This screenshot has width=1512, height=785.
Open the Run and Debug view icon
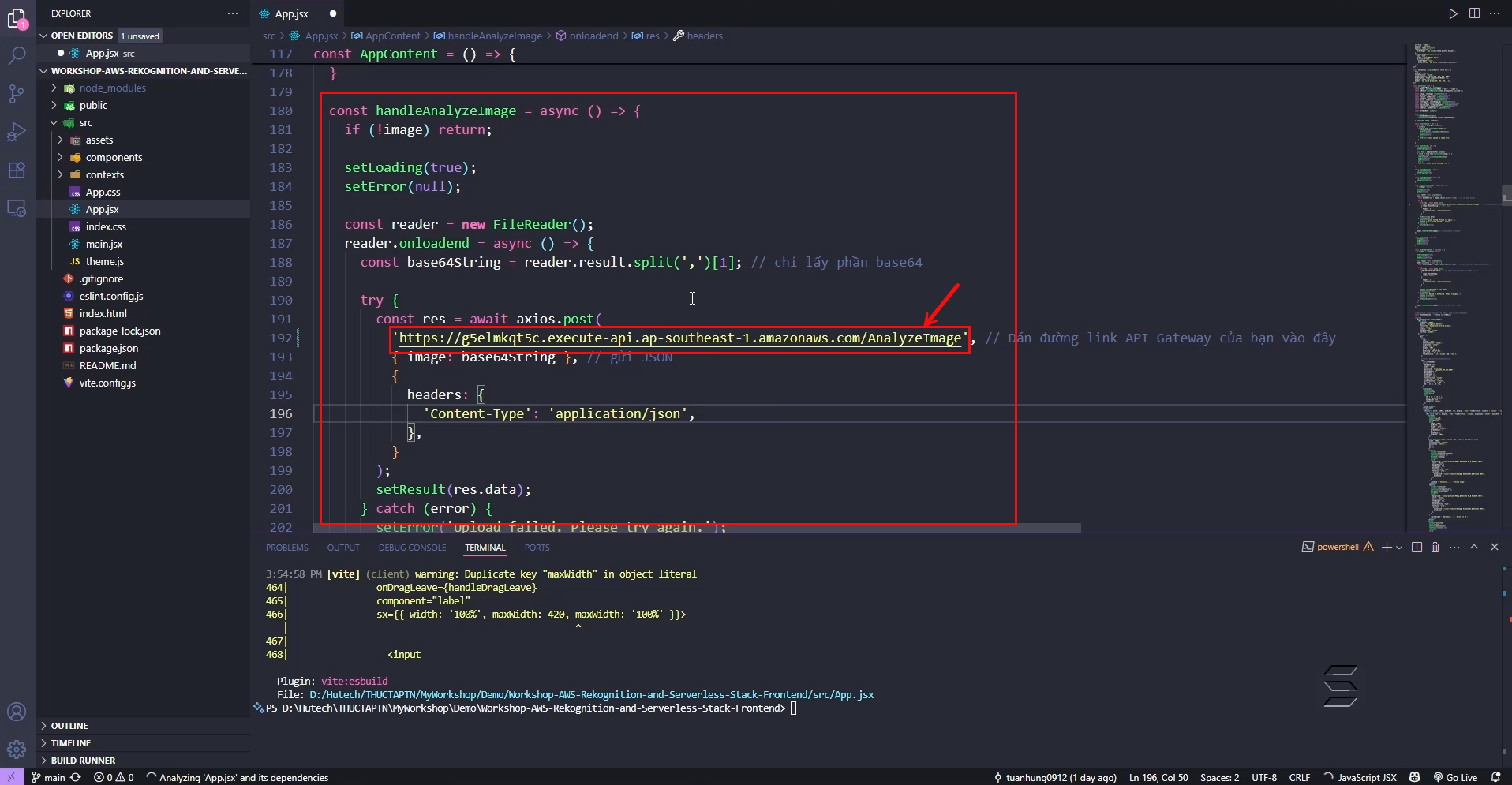(17, 132)
